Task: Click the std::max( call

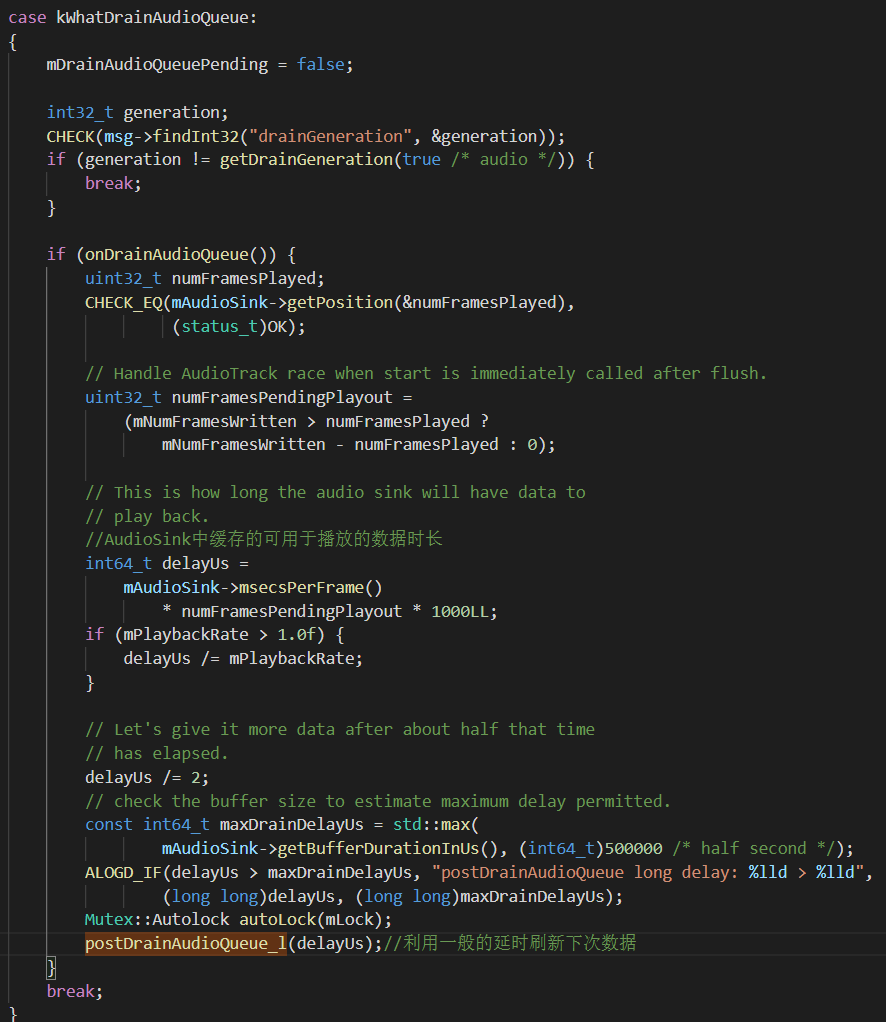Action: (x=436, y=825)
